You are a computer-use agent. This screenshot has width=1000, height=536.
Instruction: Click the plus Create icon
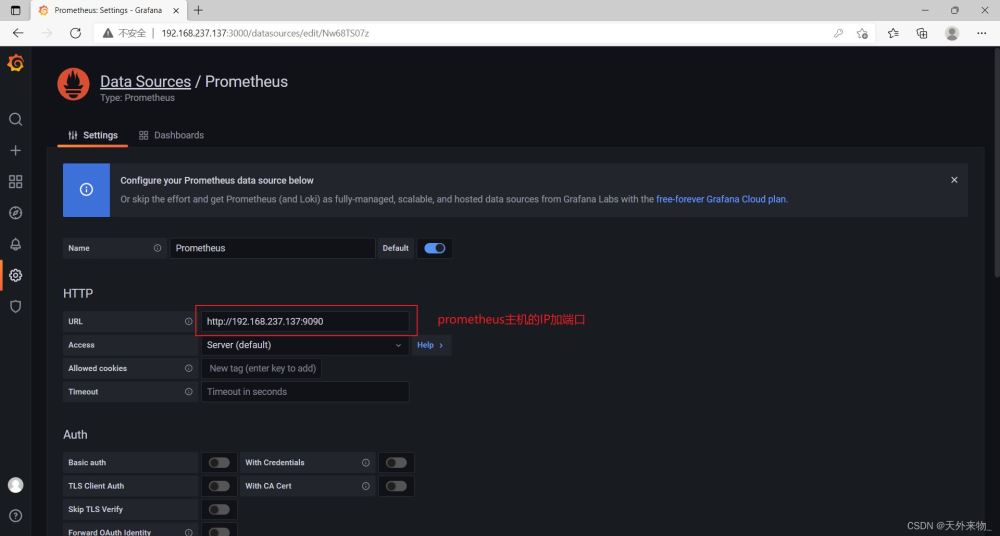click(15, 150)
